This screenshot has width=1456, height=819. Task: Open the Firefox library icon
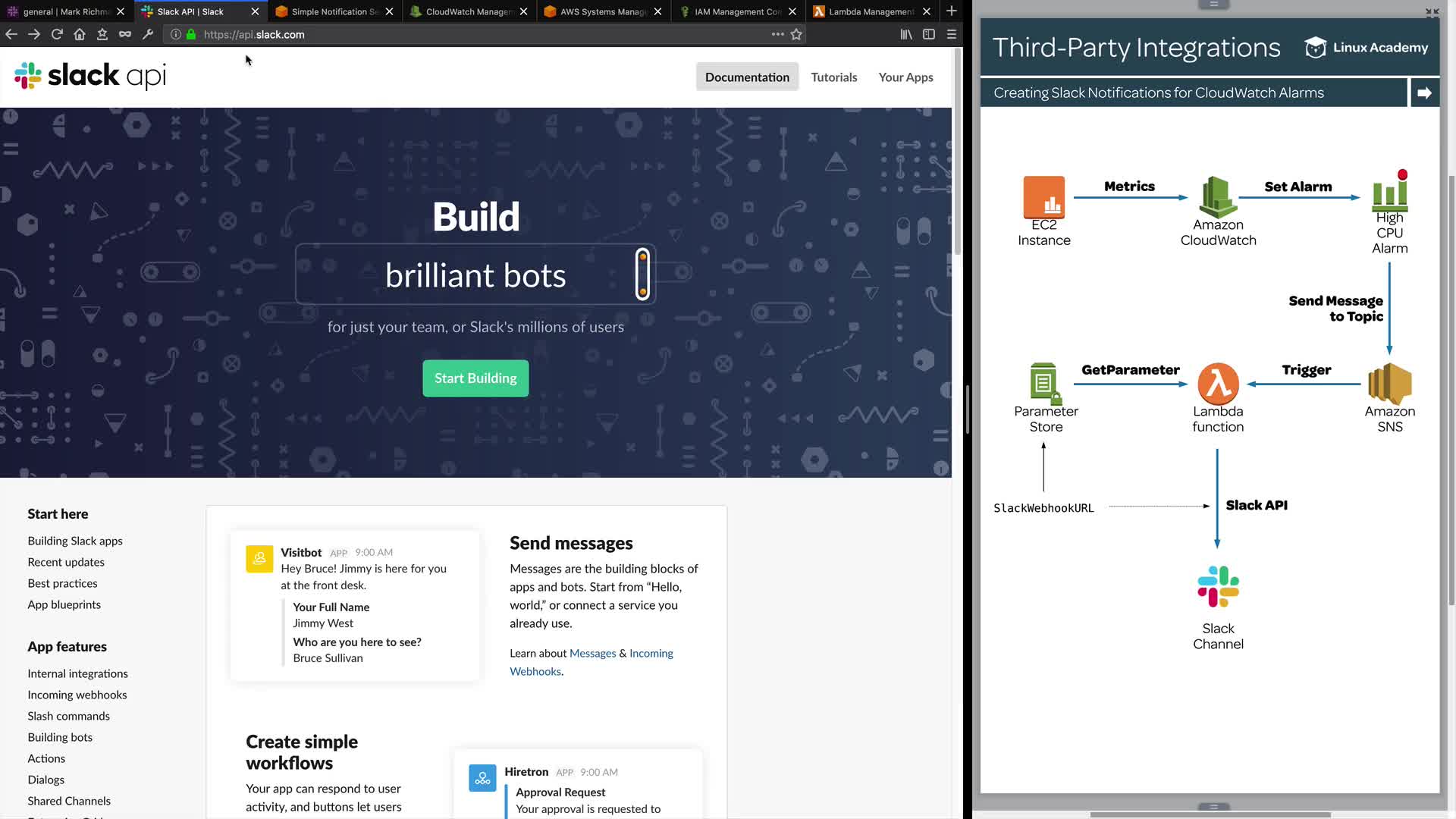pyautogui.click(x=906, y=34)
